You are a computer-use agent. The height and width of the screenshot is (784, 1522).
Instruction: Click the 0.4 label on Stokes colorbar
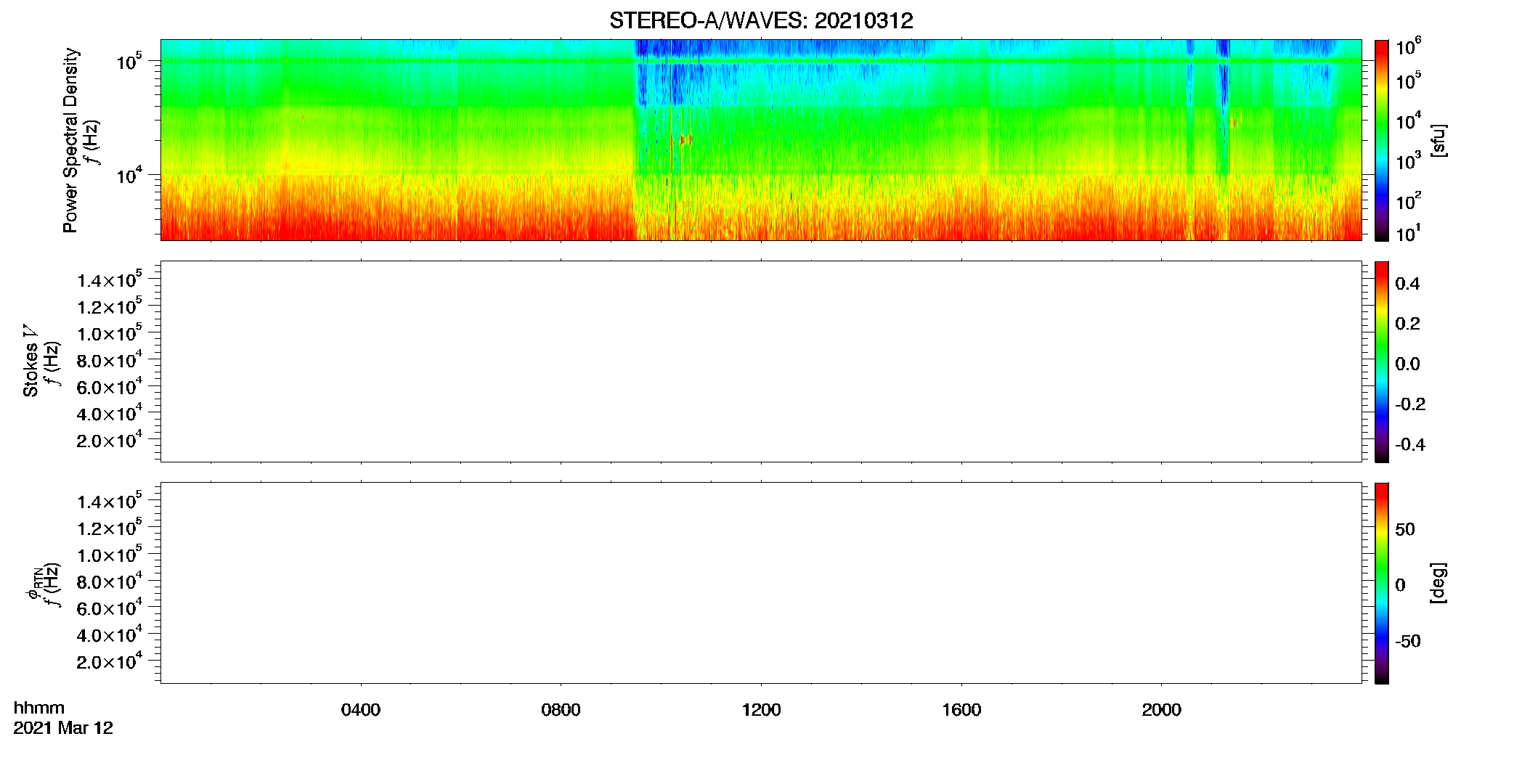[x=1407, y=284]
